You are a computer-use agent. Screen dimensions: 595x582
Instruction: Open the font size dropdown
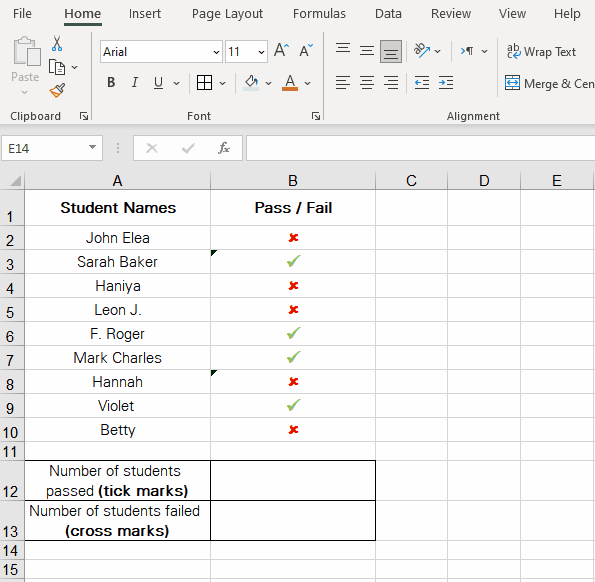tap(261, 52)
